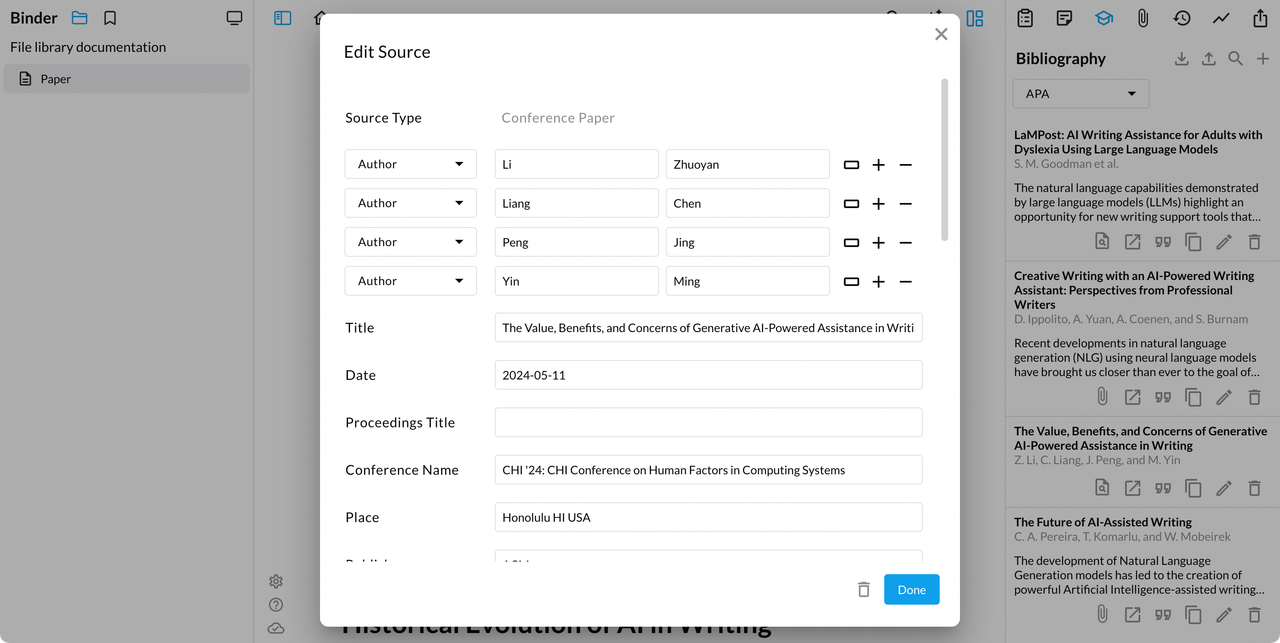
Task: Open the attachments paperclip panel
Action: click(1142, 18)
